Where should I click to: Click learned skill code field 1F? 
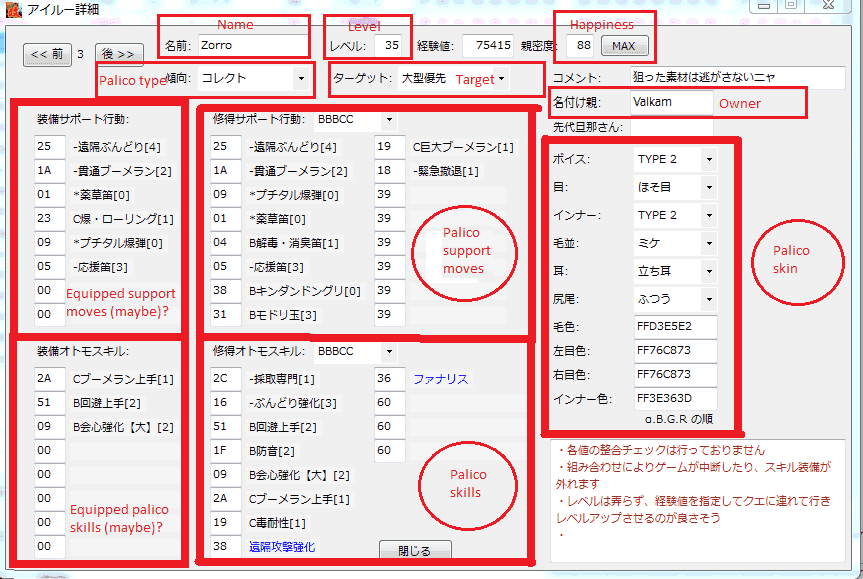point(226,451)
